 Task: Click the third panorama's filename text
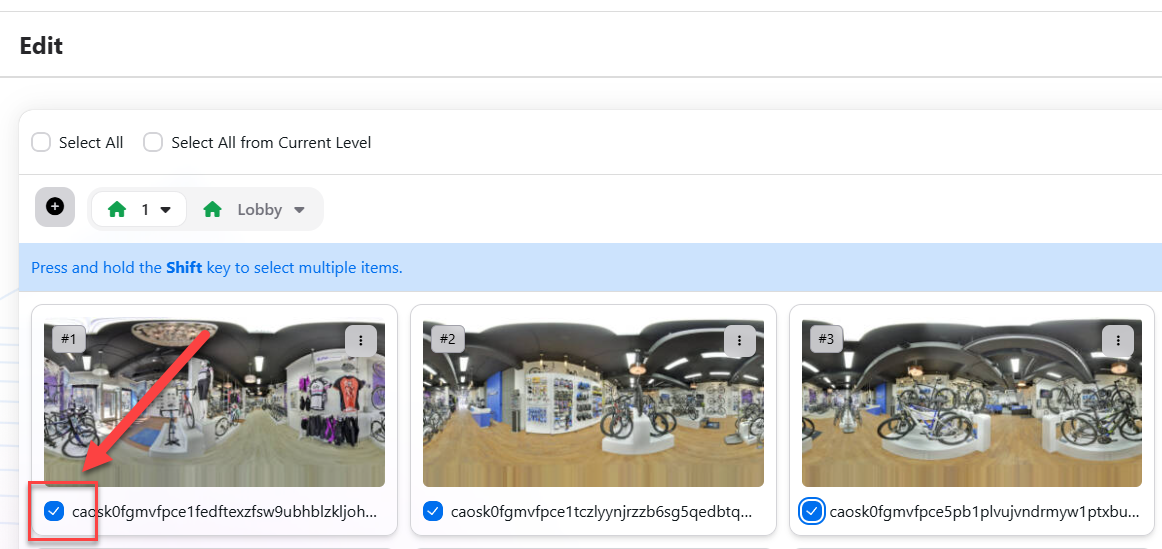click(x=984, y=512)
